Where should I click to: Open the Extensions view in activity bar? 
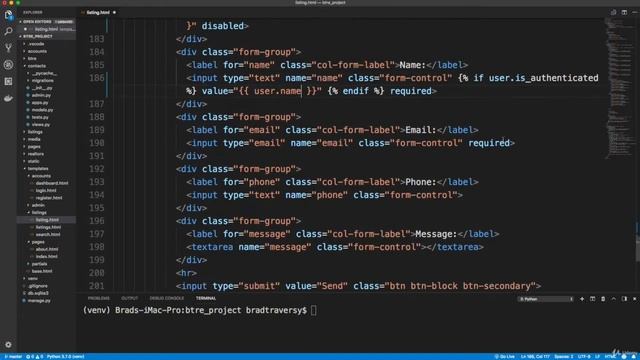pyautogui.click(x=8, y=81)
